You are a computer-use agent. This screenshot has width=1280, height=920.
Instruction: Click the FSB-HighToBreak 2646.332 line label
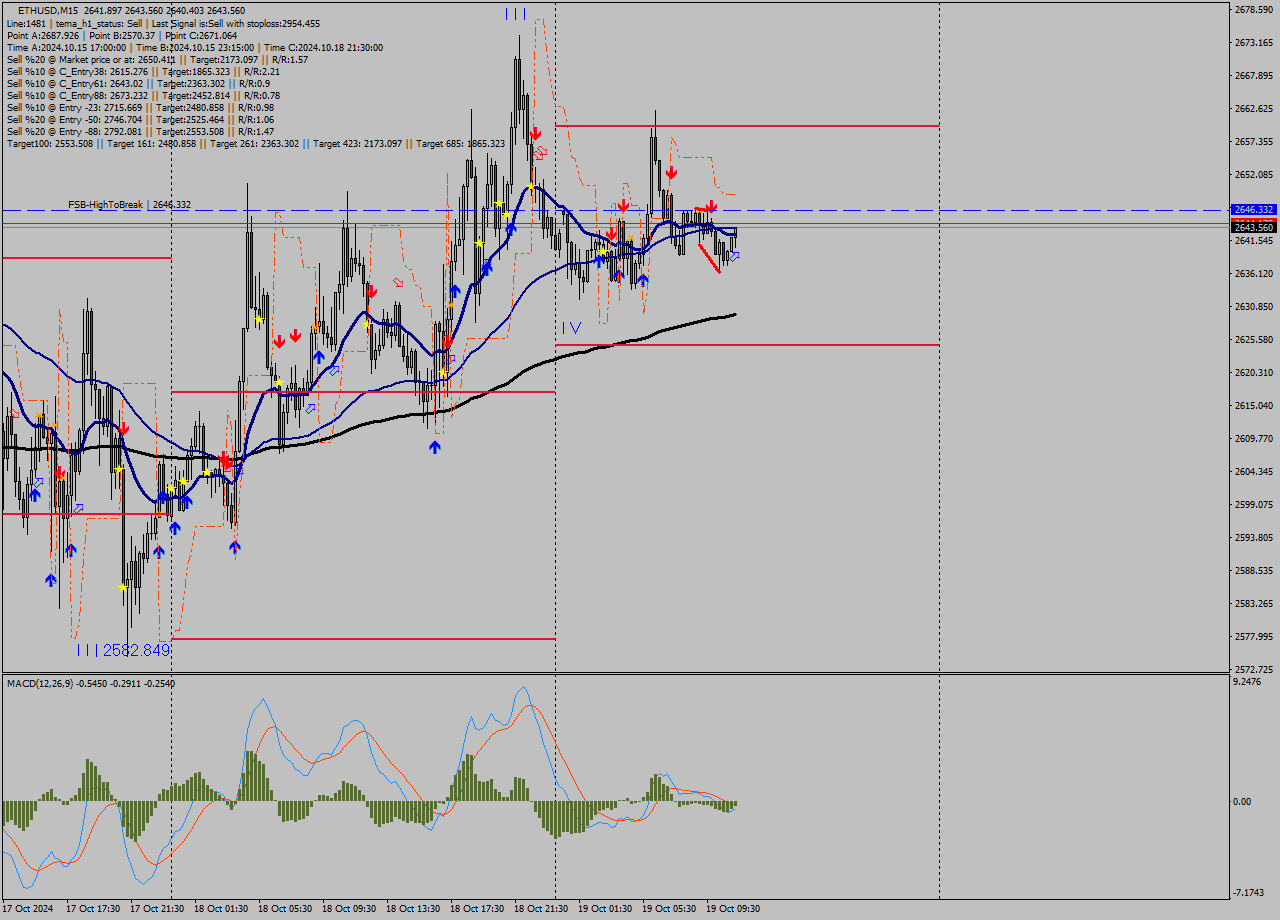pyautogui.click(x=130, y=204)
